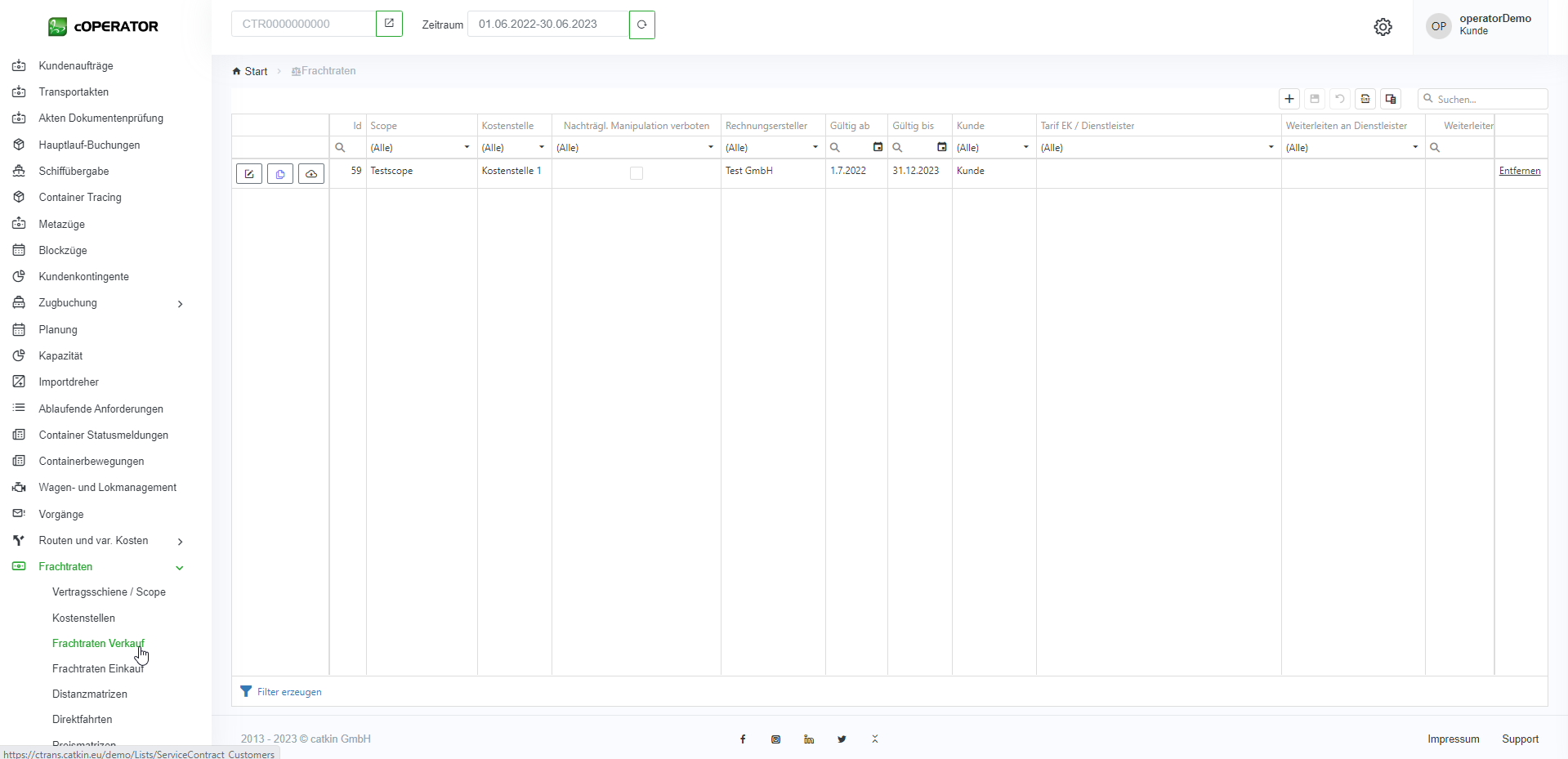Click the plus icon to add a new row
This screenshot has width=1568, height=759.
point(1289,99)
